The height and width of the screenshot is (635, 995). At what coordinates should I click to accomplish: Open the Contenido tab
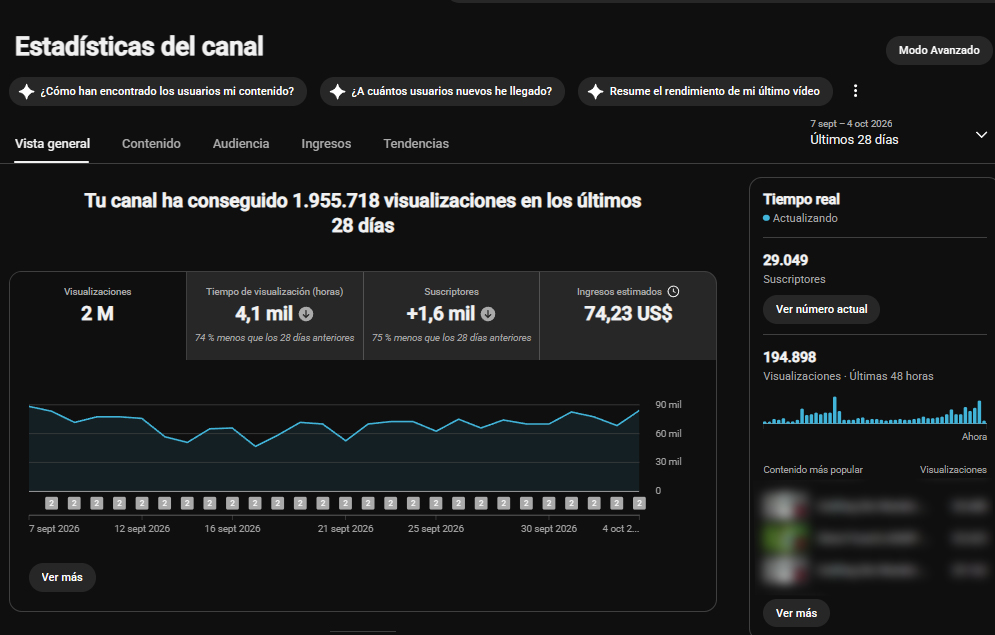click(x=151, y=143)
